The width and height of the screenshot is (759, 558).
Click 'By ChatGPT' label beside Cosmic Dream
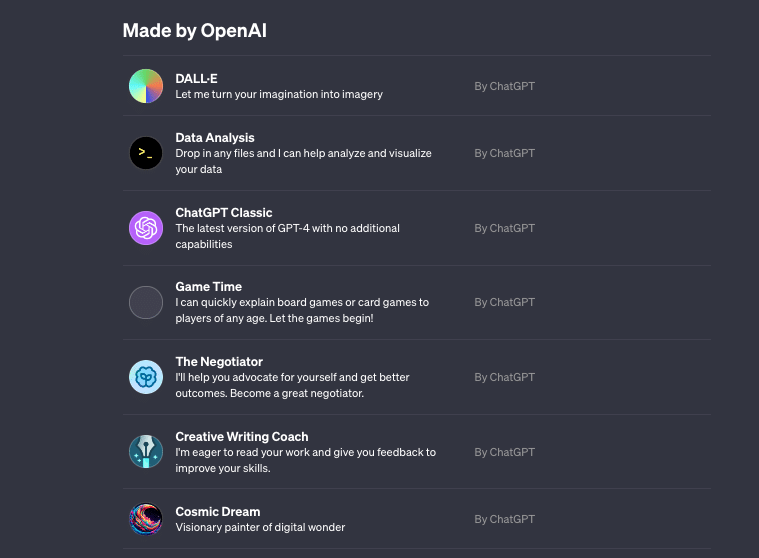pyautogui.click(x=504, y=519)
